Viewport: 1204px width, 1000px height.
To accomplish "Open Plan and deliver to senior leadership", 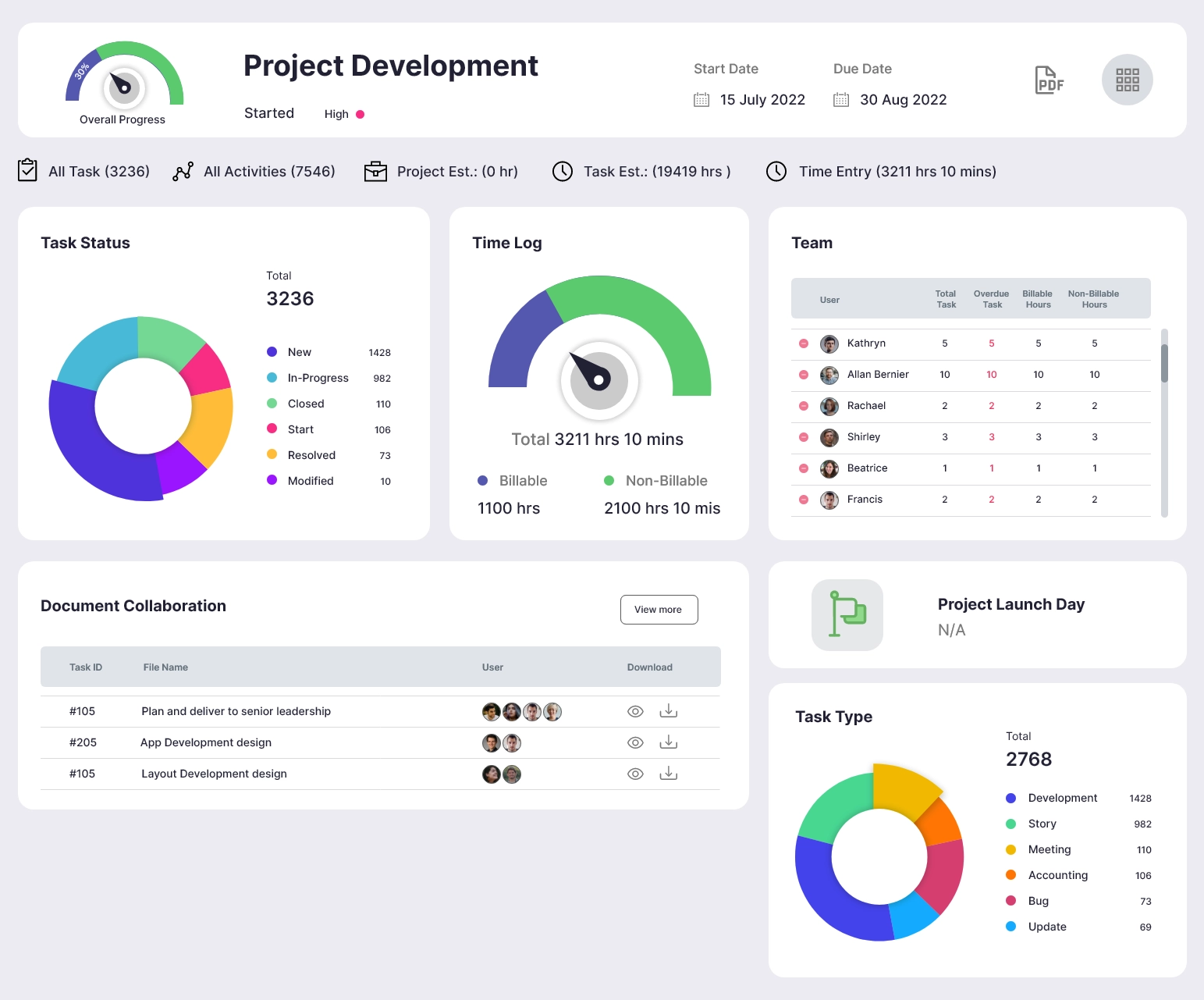I will pos(236,711).
